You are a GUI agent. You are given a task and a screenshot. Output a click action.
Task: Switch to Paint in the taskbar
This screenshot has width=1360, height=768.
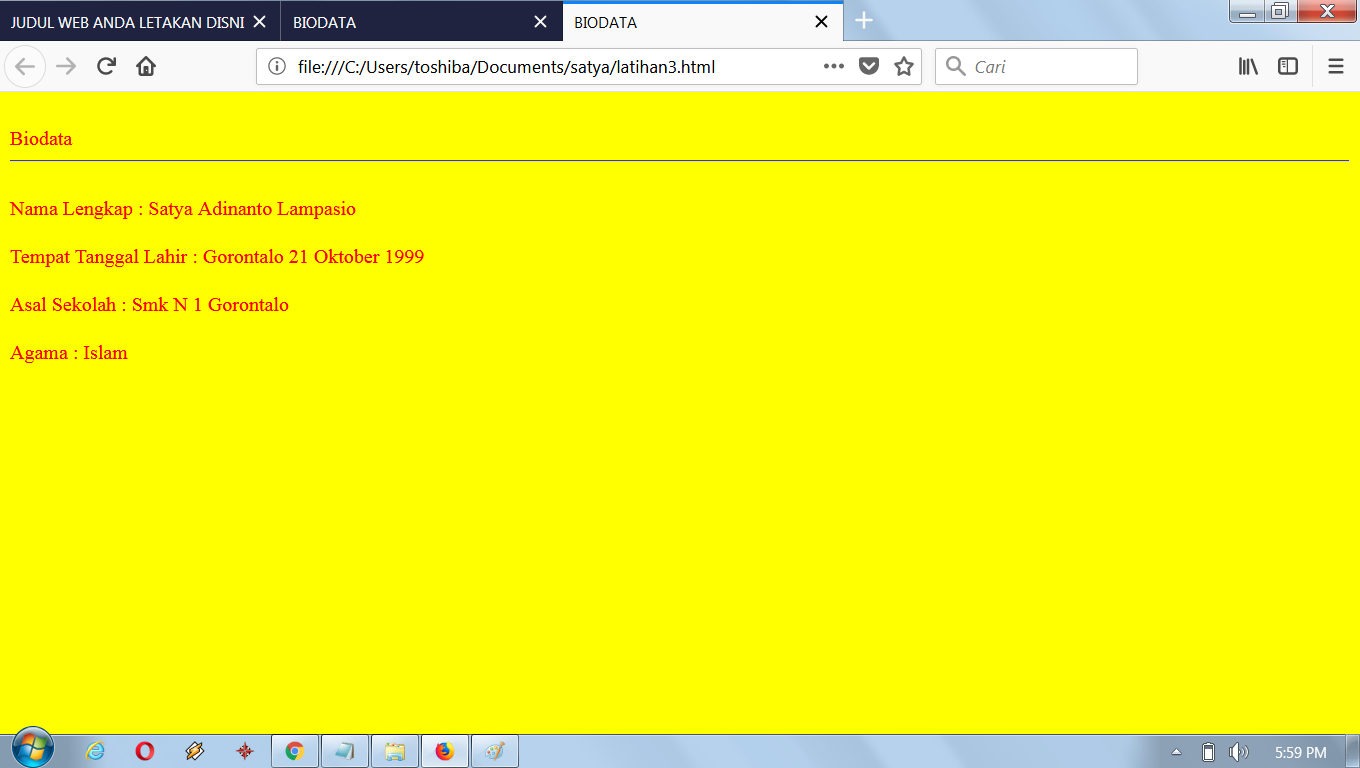(495, 751)
